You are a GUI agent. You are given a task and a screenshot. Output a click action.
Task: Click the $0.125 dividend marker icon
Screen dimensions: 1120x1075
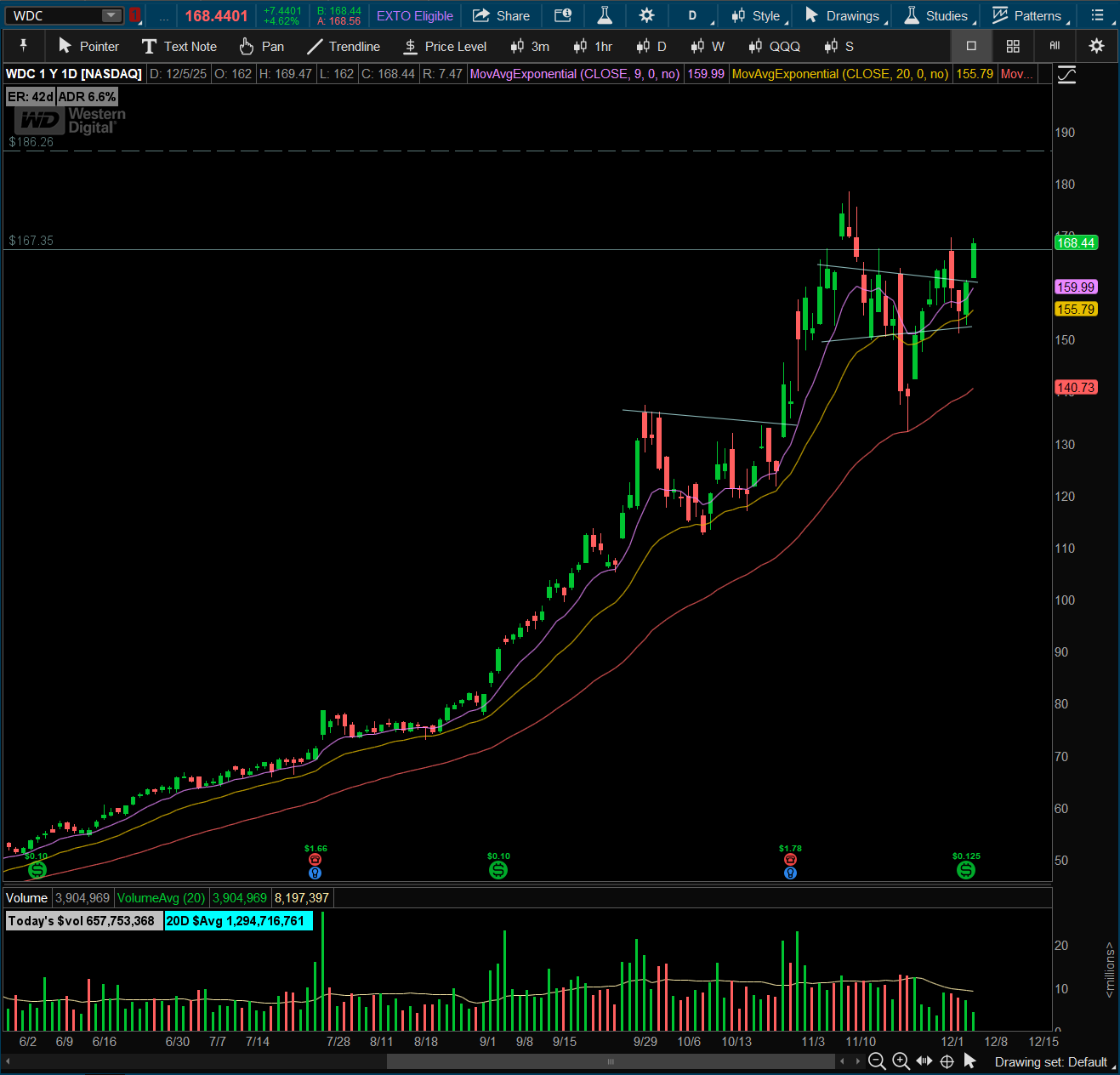[x=966, y=869]
